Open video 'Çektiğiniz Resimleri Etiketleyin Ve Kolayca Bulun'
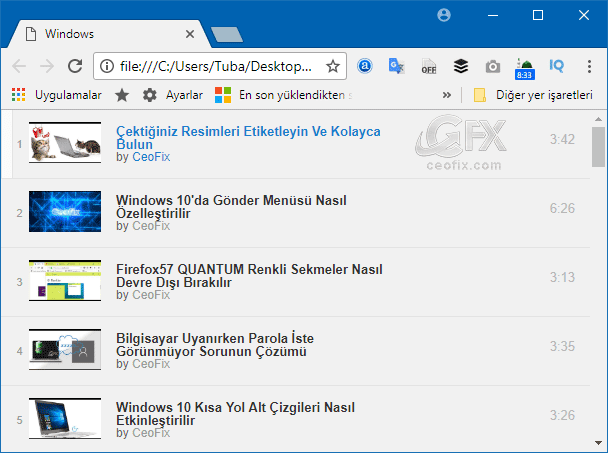This screenshot has width=608, height=453. click(248, 137)
